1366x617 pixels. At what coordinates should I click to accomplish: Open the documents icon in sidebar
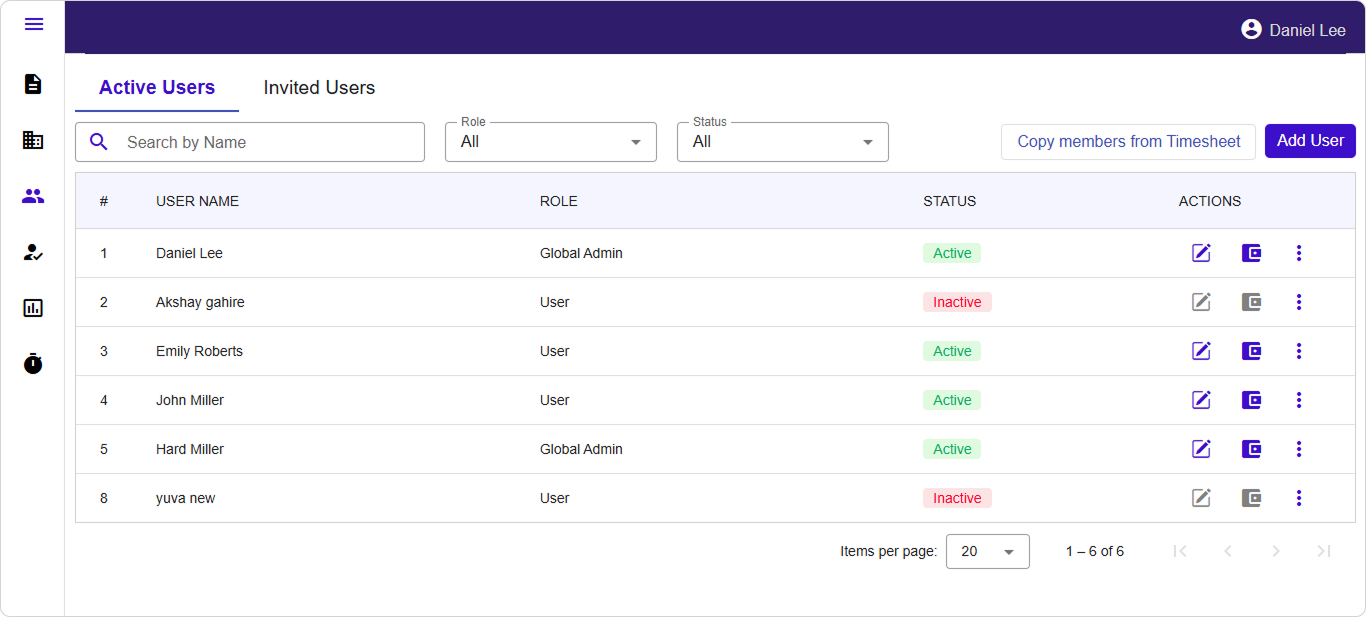tap(33, 84)
